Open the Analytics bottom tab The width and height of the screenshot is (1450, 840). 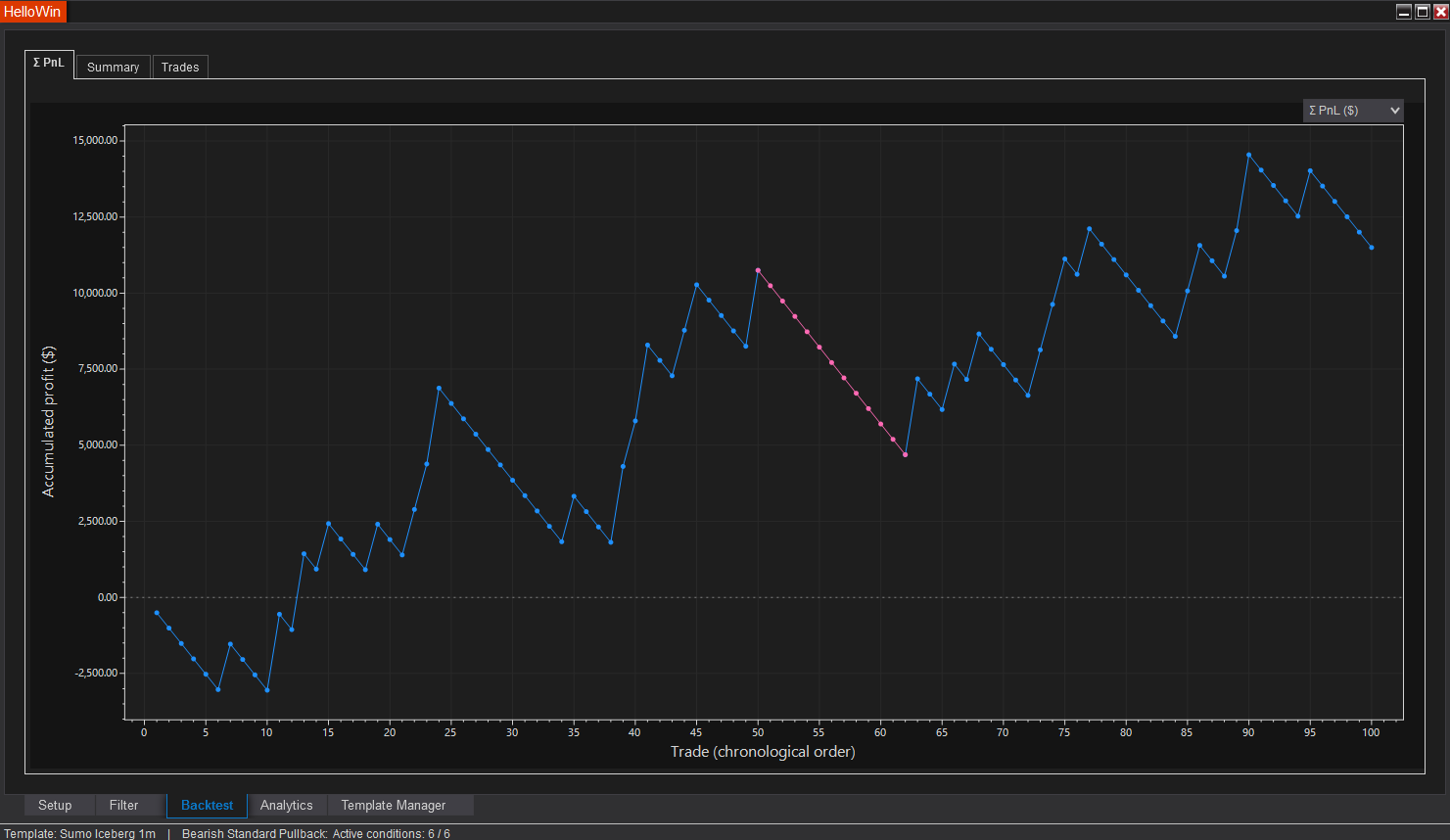point(287,805)
